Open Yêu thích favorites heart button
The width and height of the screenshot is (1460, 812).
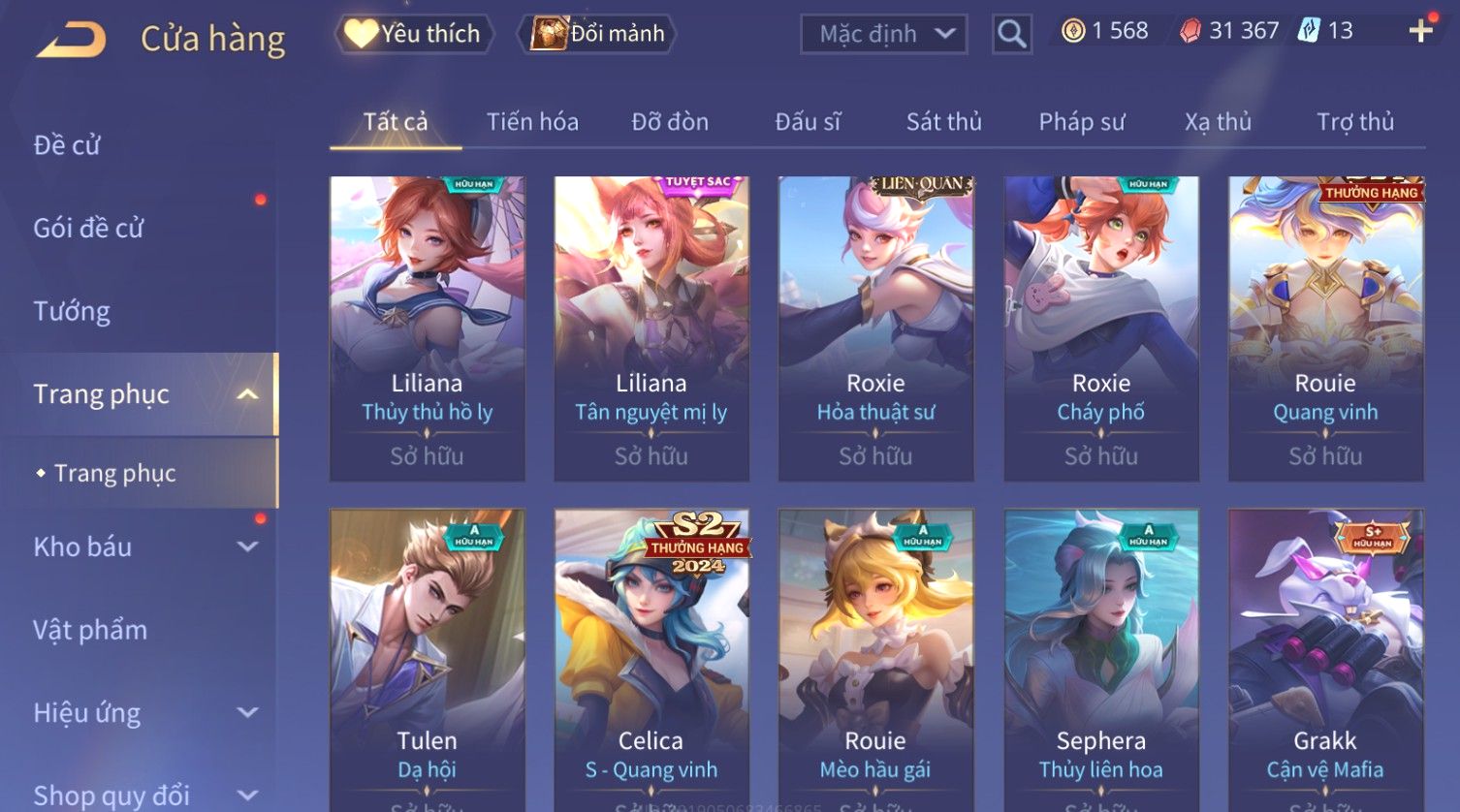[414, 34]
